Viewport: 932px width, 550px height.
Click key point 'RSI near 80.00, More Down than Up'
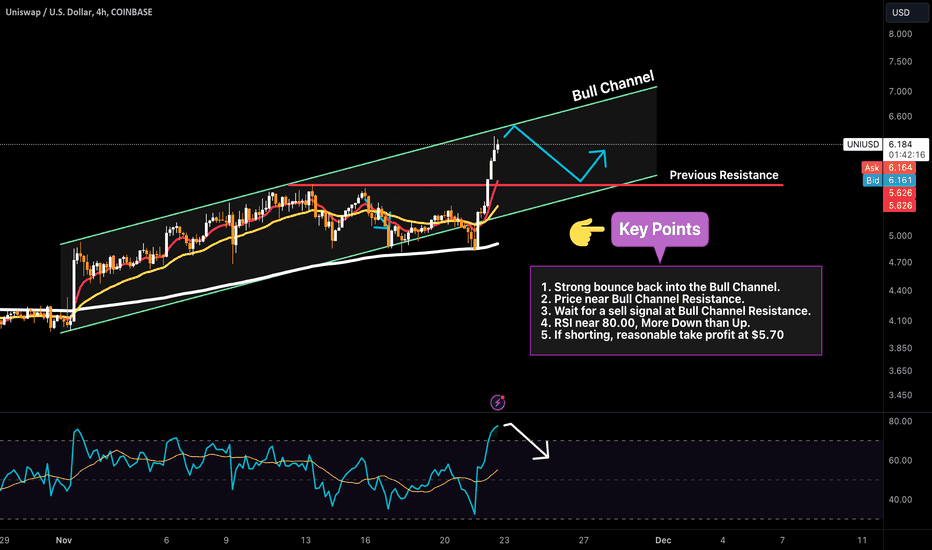645,323
